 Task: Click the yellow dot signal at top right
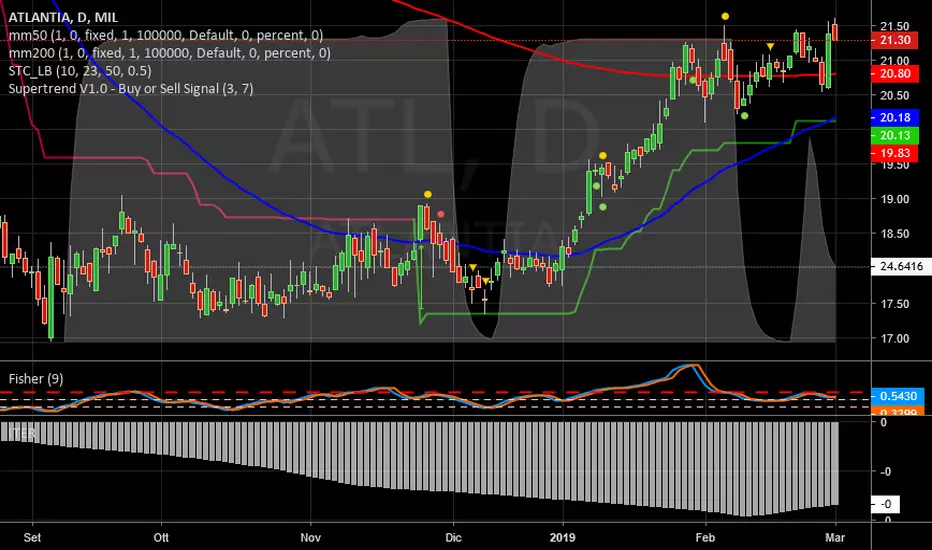click(x=725, y=17)
